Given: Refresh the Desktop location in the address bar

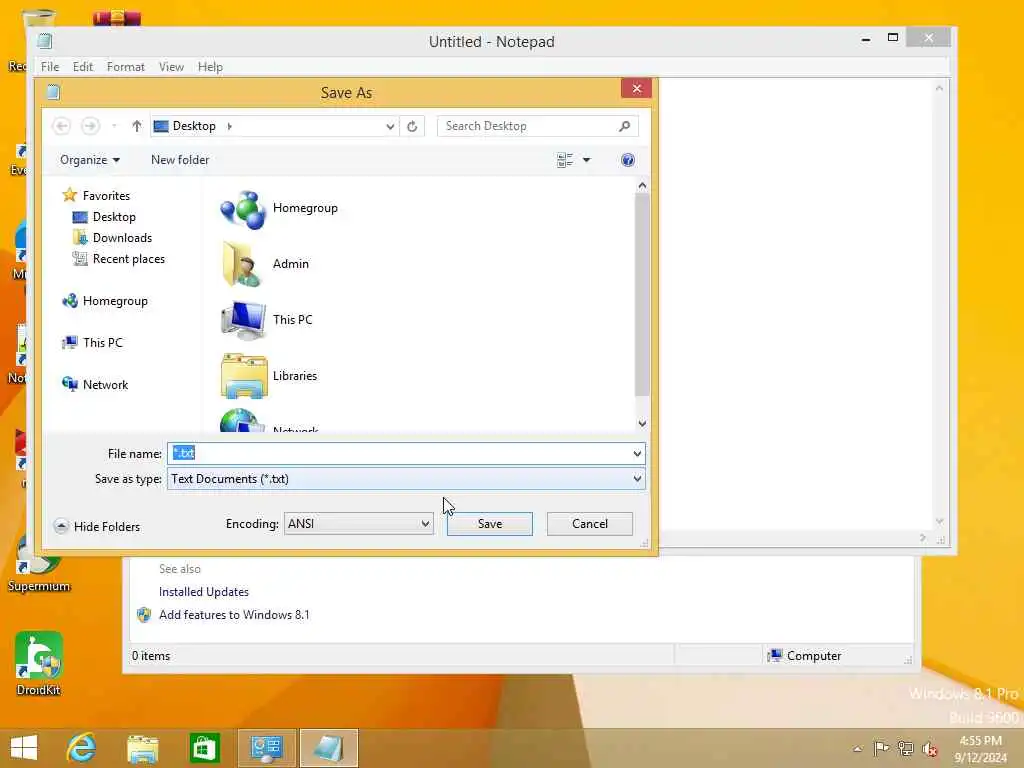Looking at the screenshot, I should tap(412, 126).
